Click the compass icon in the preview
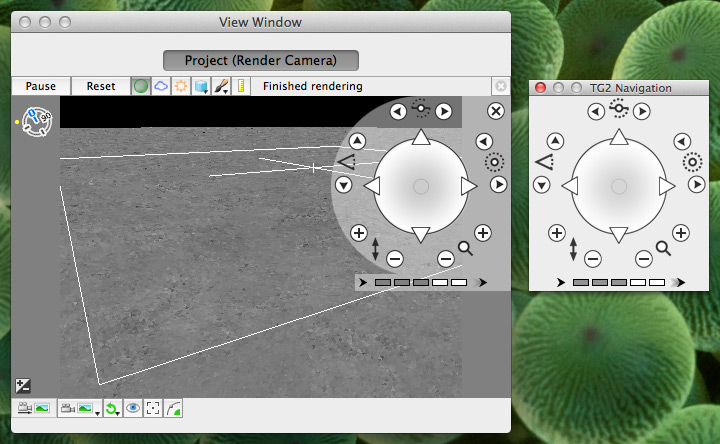 click(x=37, y=121)
